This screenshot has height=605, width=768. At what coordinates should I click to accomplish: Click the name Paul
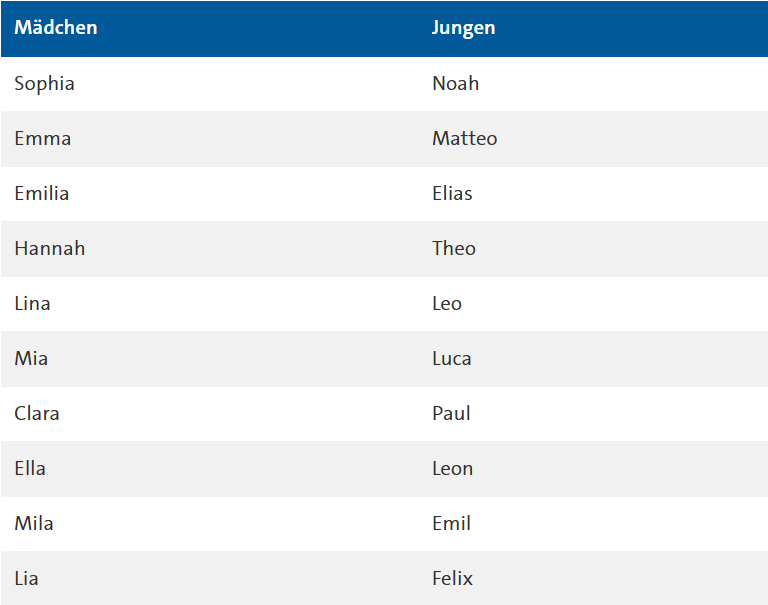(451, 414)
